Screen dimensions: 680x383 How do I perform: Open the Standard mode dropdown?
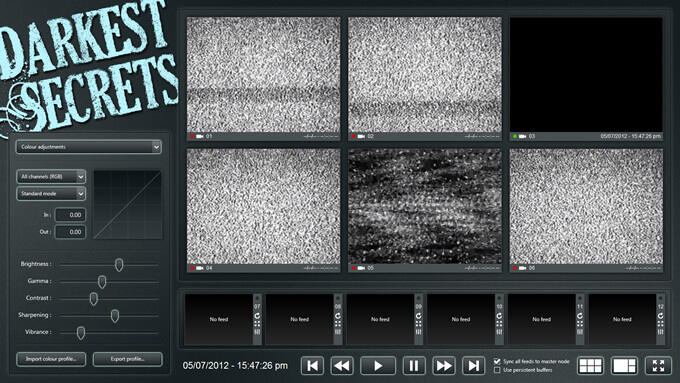[x=51, y=193]
